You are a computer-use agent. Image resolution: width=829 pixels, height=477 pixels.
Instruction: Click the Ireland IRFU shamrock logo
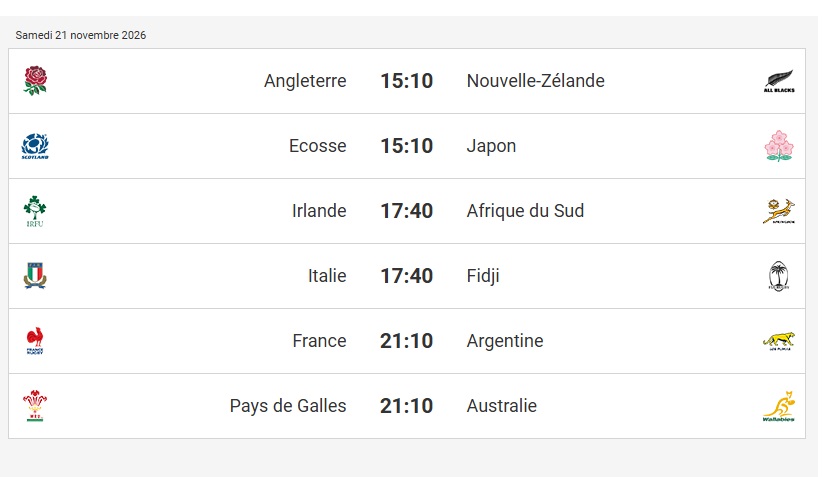click(x=35, y=211)
